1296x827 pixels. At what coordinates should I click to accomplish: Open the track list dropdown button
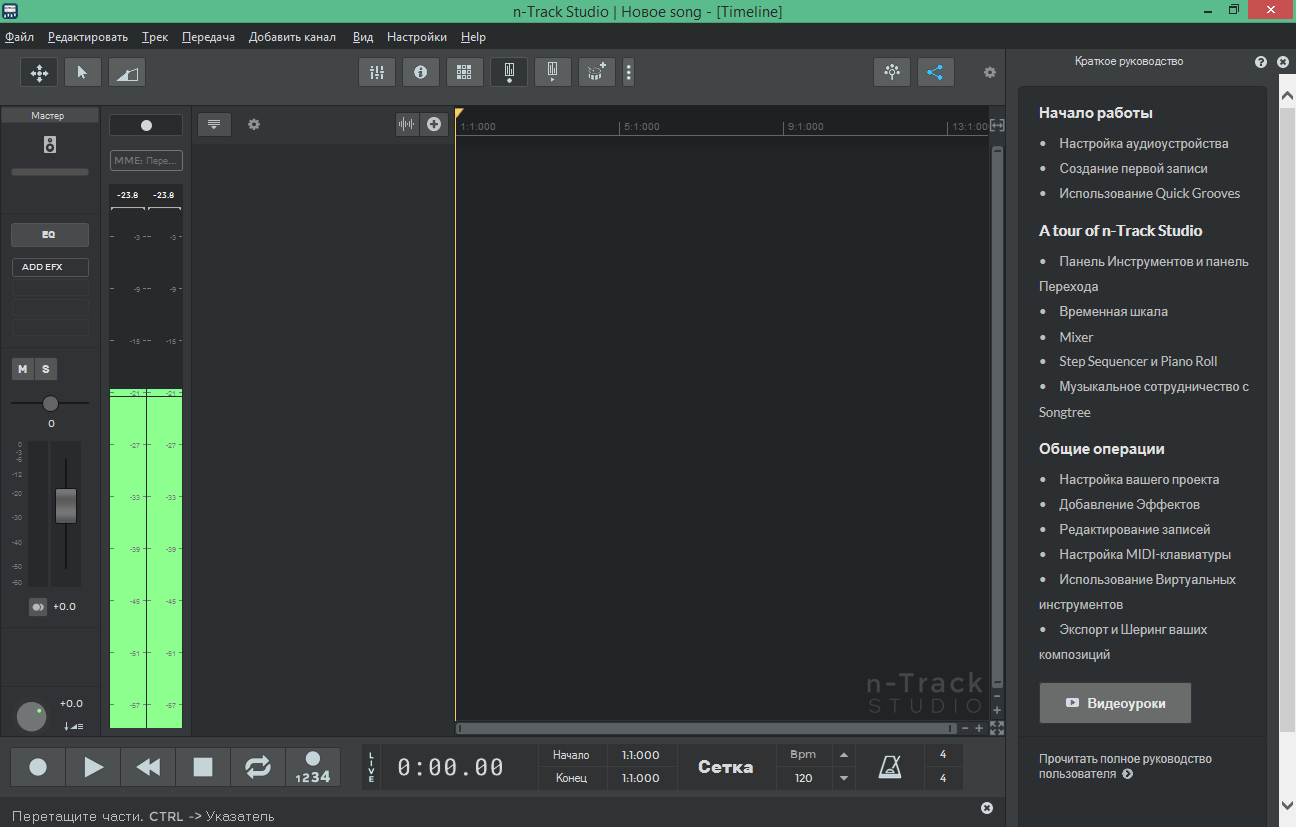(214, 124)
